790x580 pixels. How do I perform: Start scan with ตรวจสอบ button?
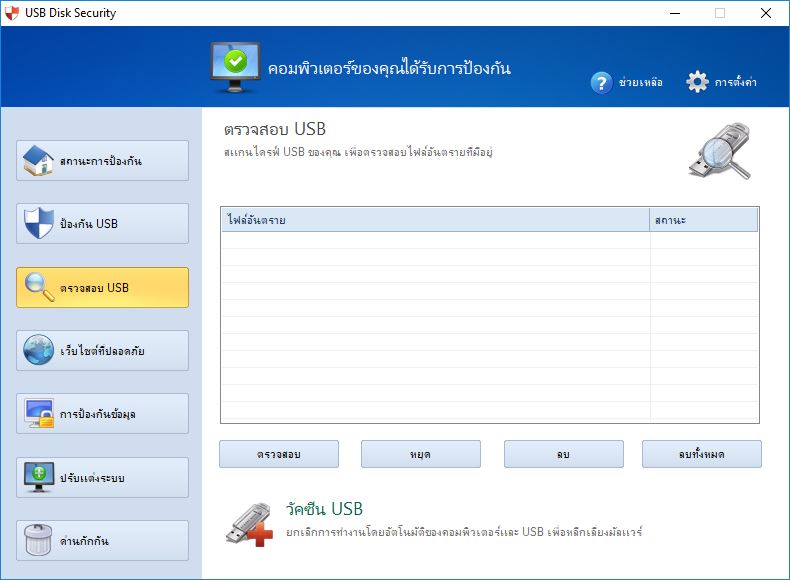[279, 454]
